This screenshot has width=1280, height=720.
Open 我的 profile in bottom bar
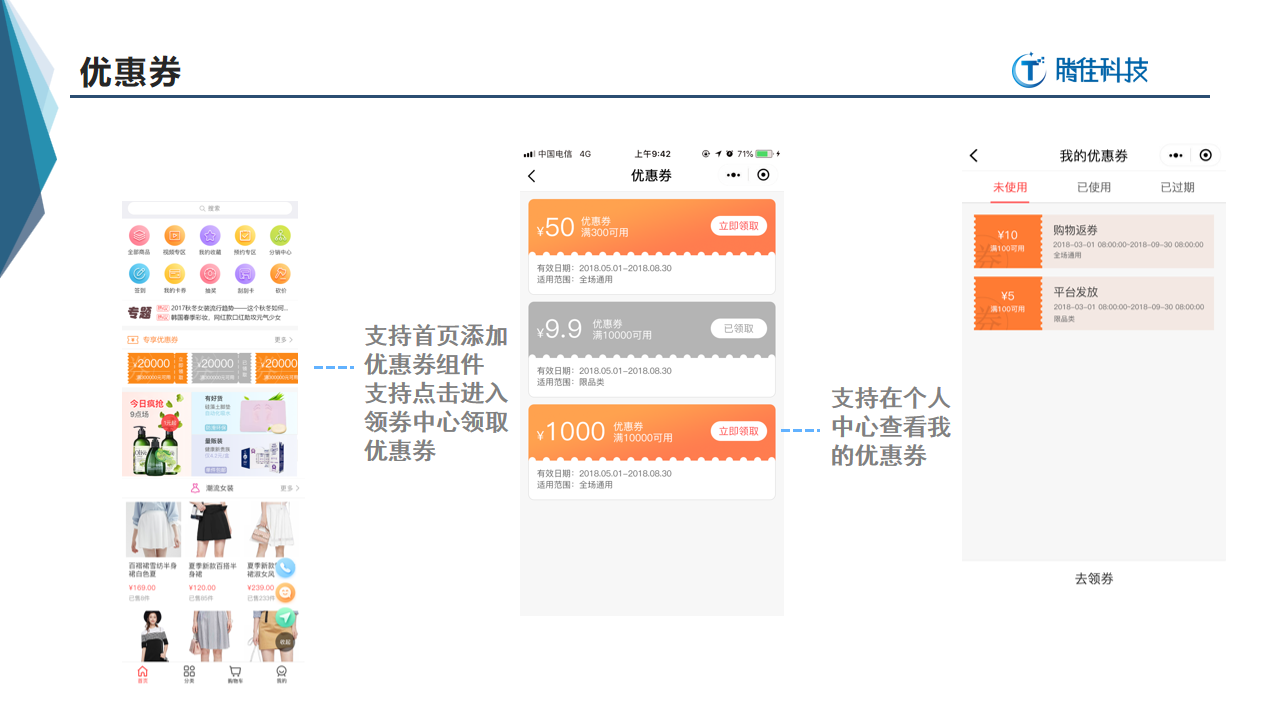281,674
